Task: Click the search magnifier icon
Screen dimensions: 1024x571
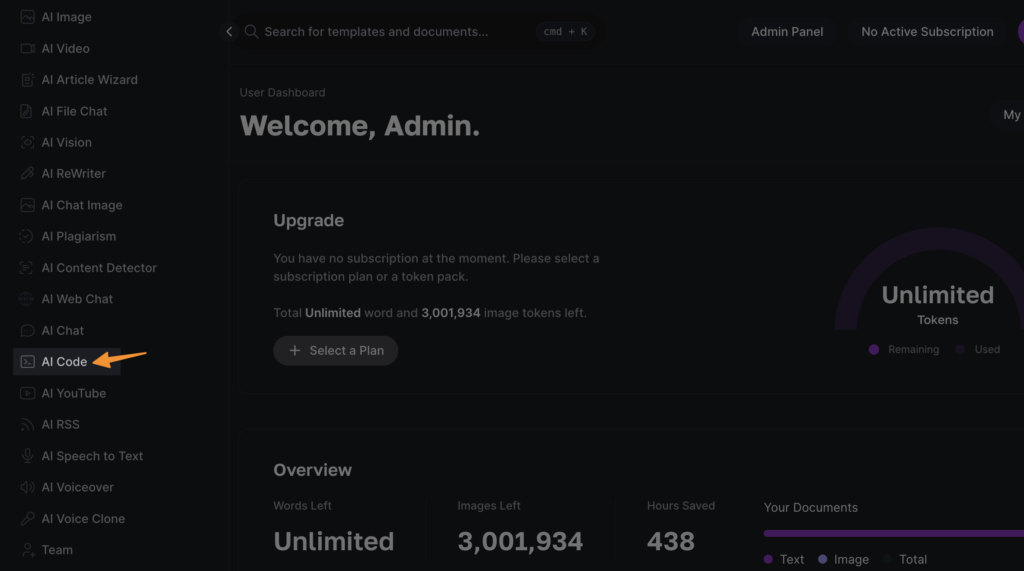Action: tap(251, 32)
